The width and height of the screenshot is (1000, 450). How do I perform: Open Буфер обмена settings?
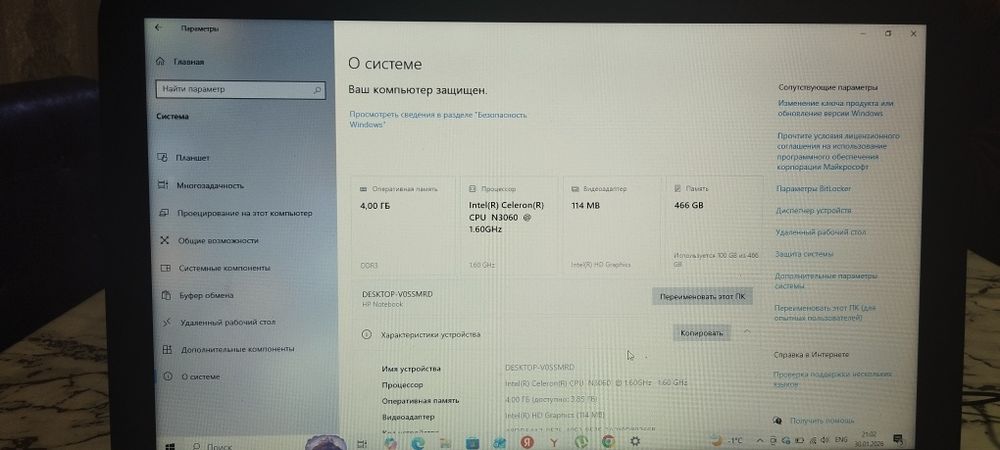[207, 296]
